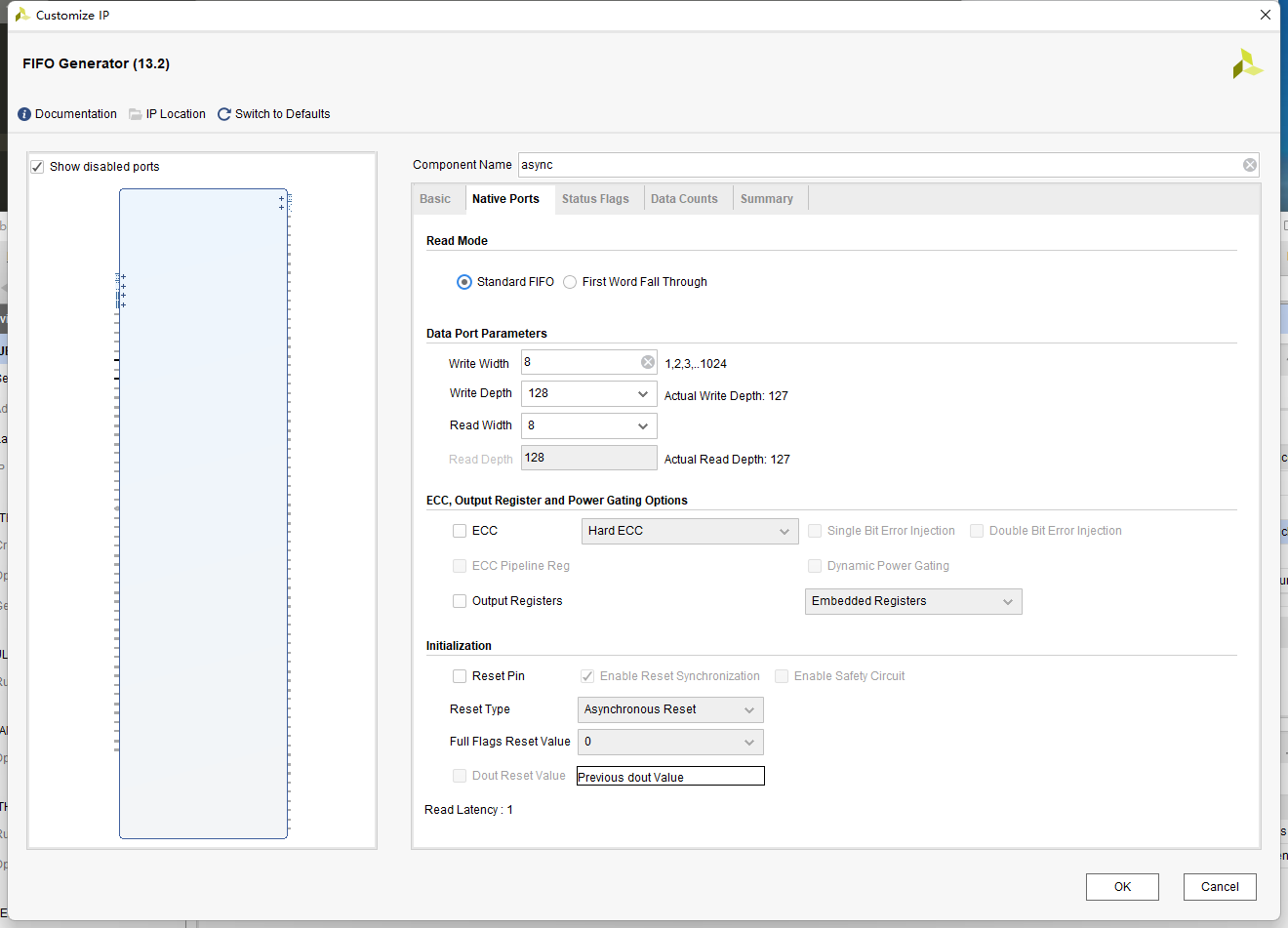The image size is (1288, 928).
Task: Click the Dout Reset Value text field
Action: pyautogui.click(x=670, y=776)
